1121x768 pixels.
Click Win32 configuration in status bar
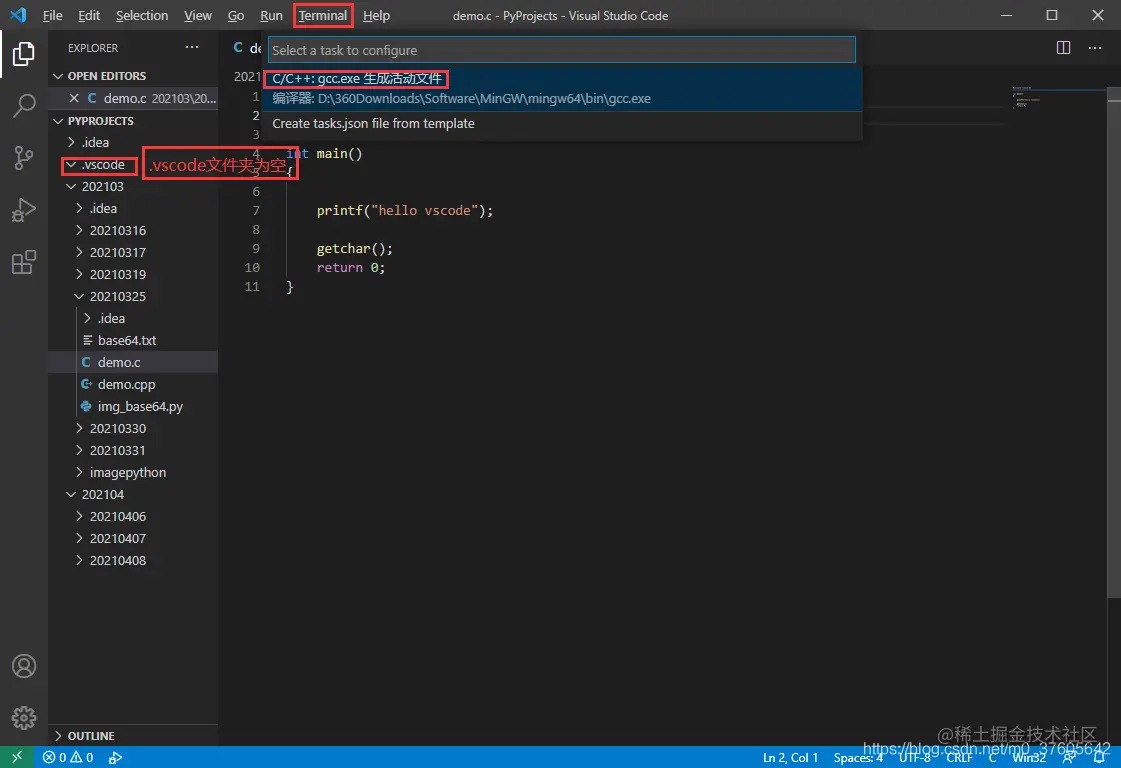[1029, 757]
